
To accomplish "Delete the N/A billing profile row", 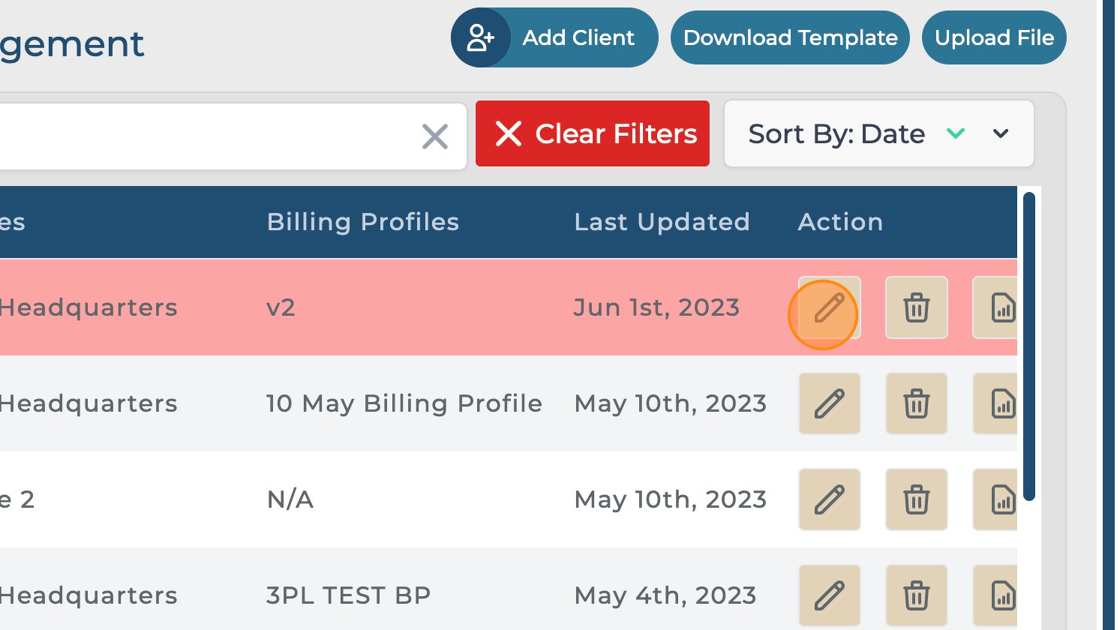I will coord(916,499).
